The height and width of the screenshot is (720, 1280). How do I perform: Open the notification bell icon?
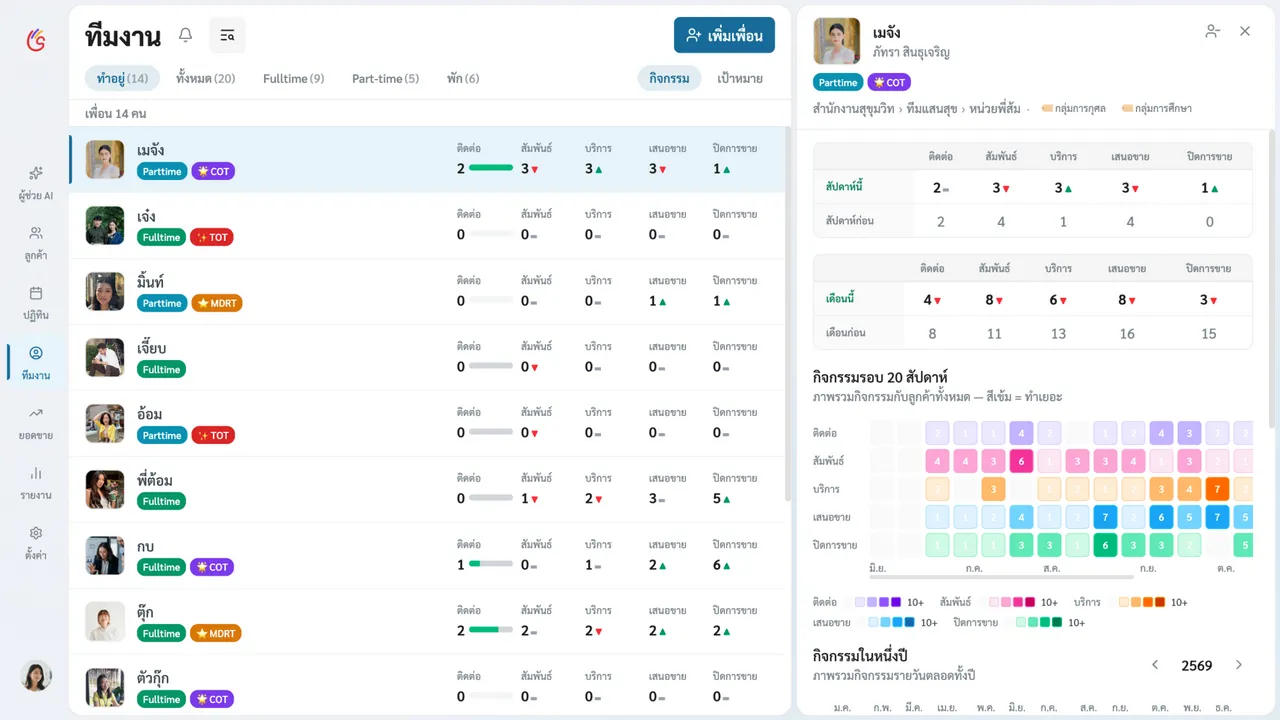pos(185,36)
